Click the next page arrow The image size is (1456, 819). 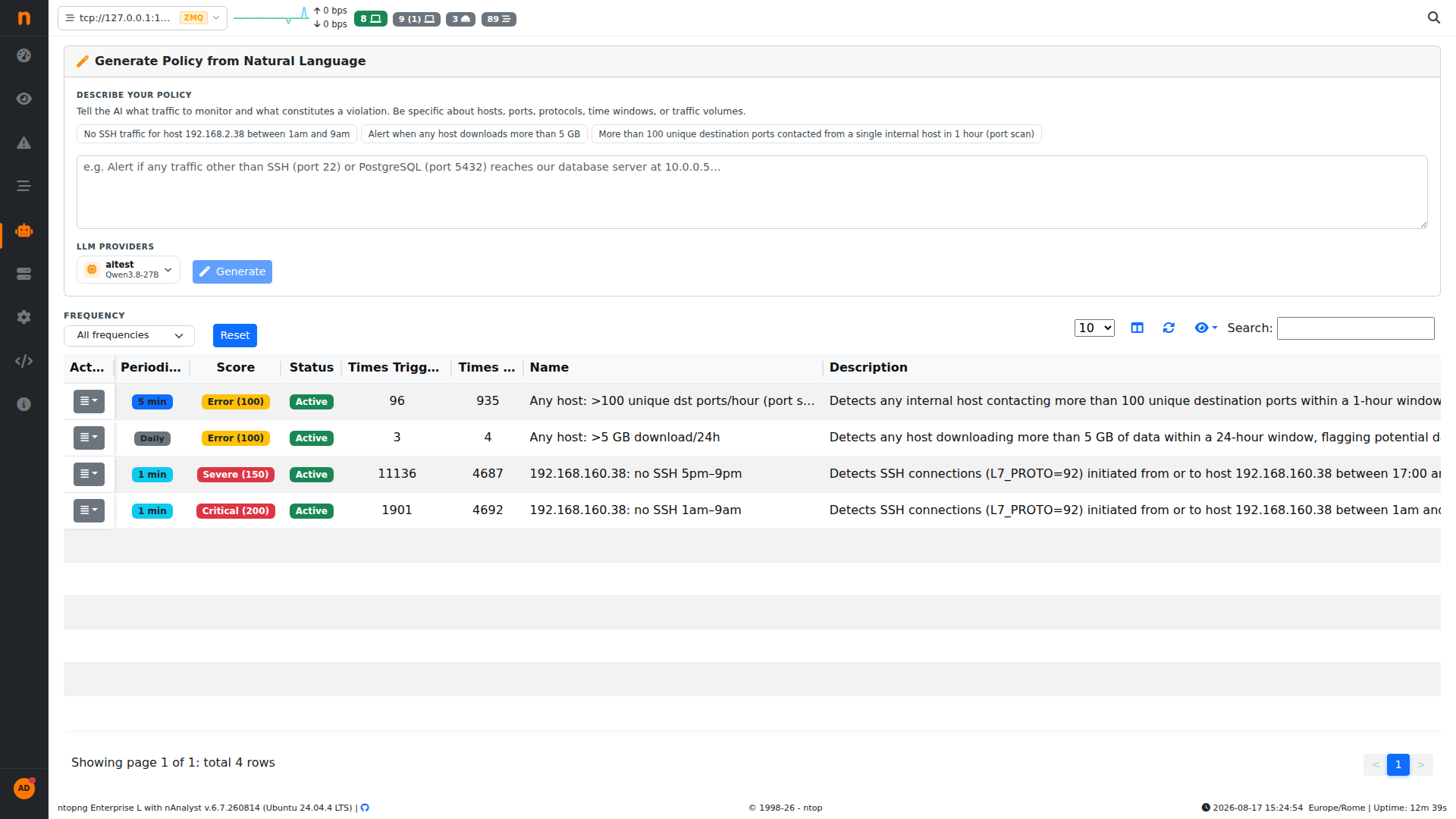coord(1421,764)
